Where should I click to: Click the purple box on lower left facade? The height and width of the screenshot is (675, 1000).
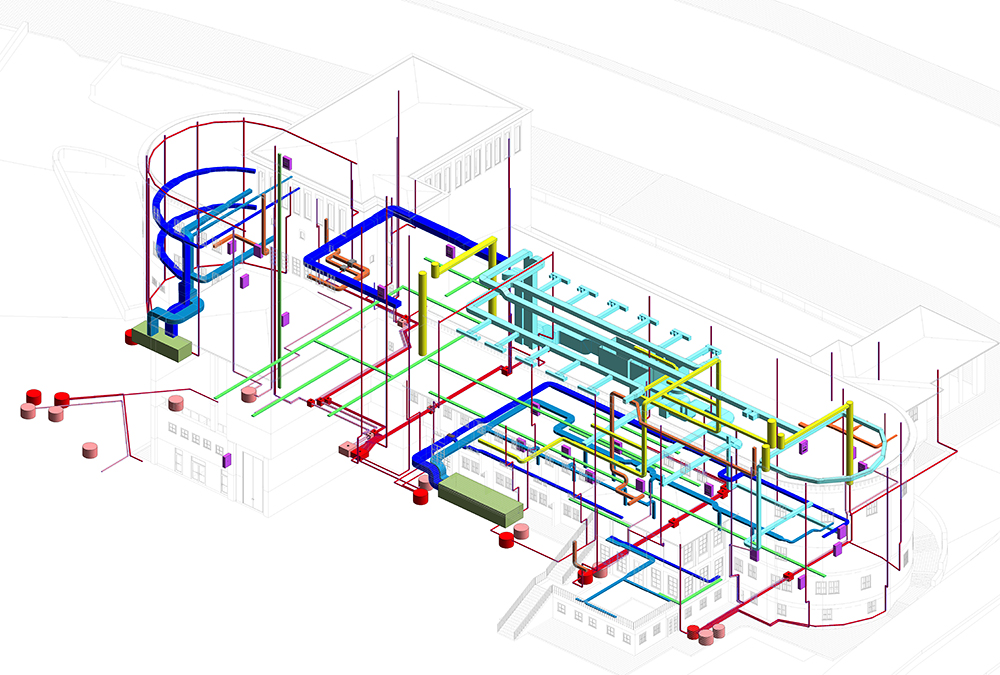(226, 459)
